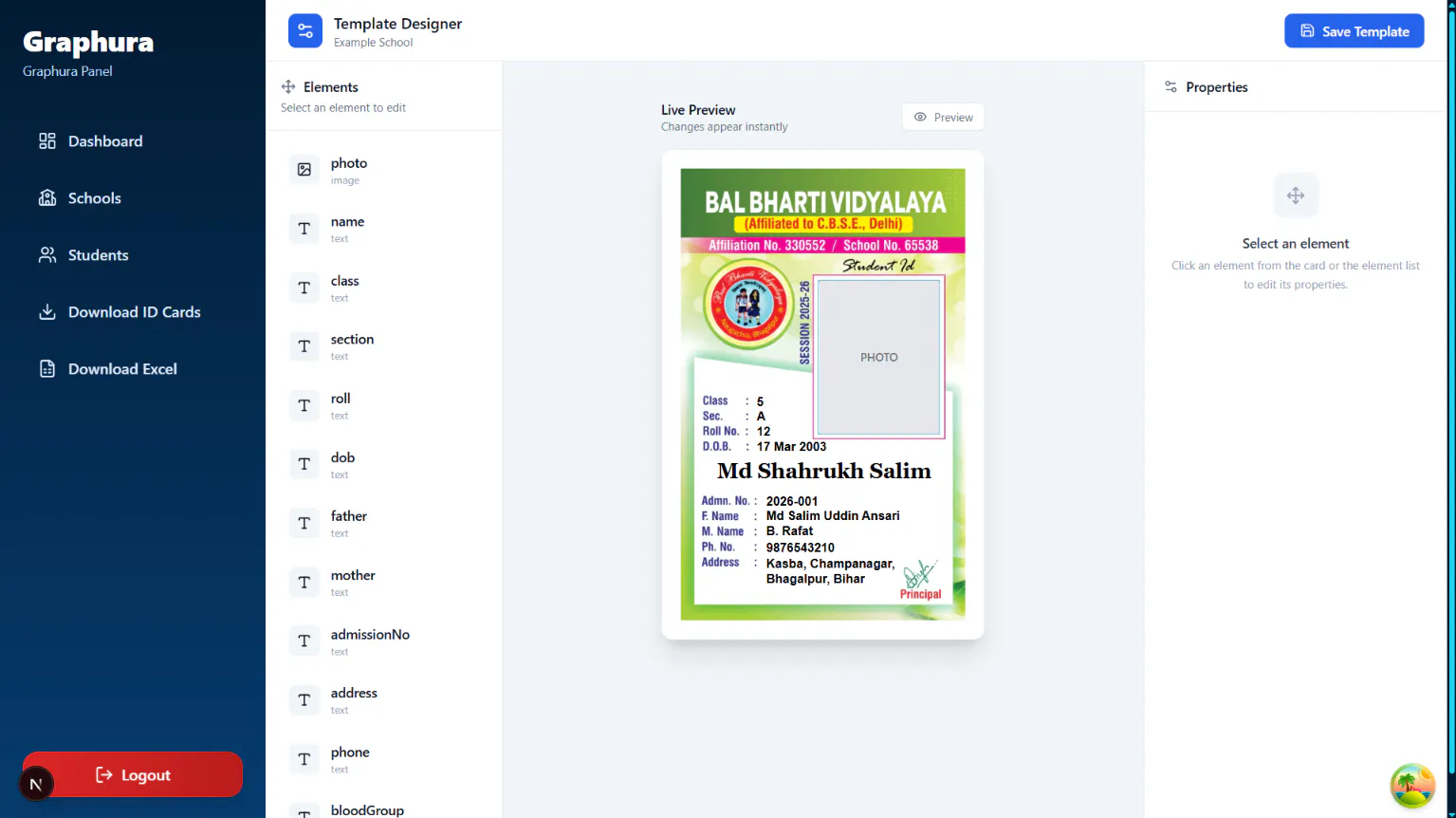
Task: Select the roll text element
Action: point(383,405)
